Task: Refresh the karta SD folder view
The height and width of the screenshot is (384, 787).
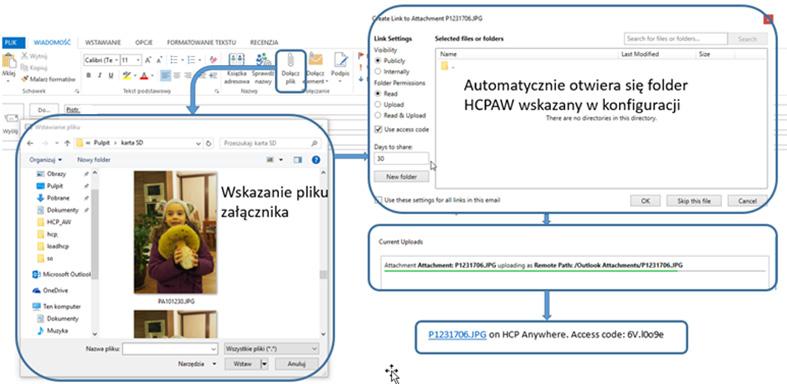Action: click(209, 143)
